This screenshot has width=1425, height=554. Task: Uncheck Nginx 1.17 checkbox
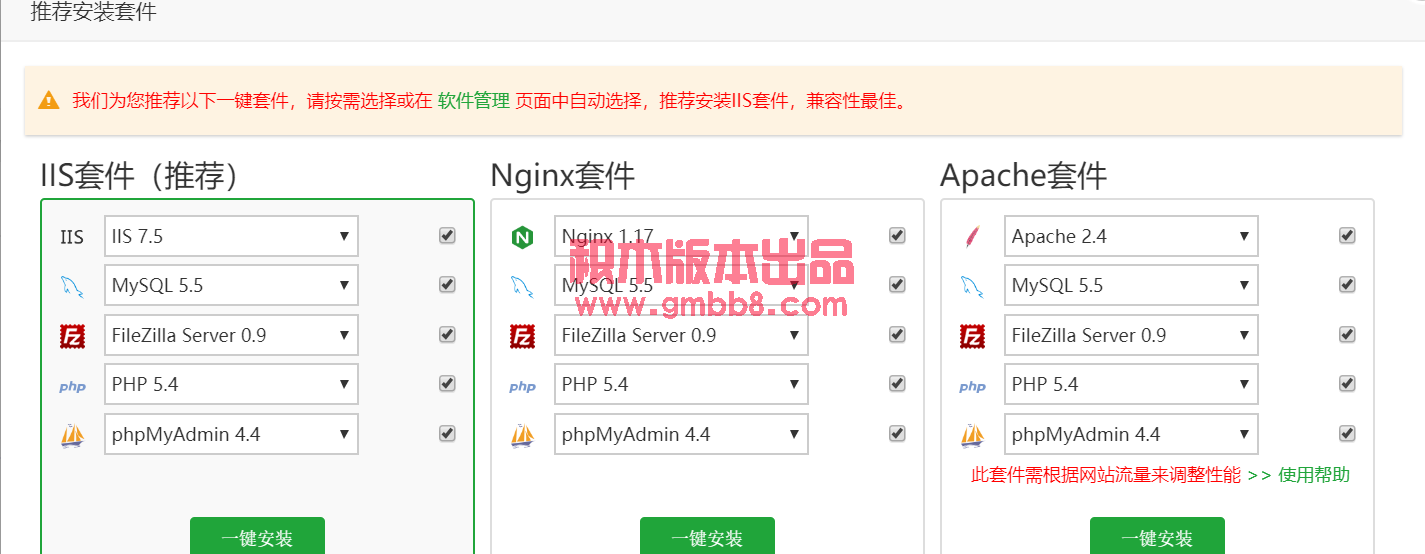(897, 235)
